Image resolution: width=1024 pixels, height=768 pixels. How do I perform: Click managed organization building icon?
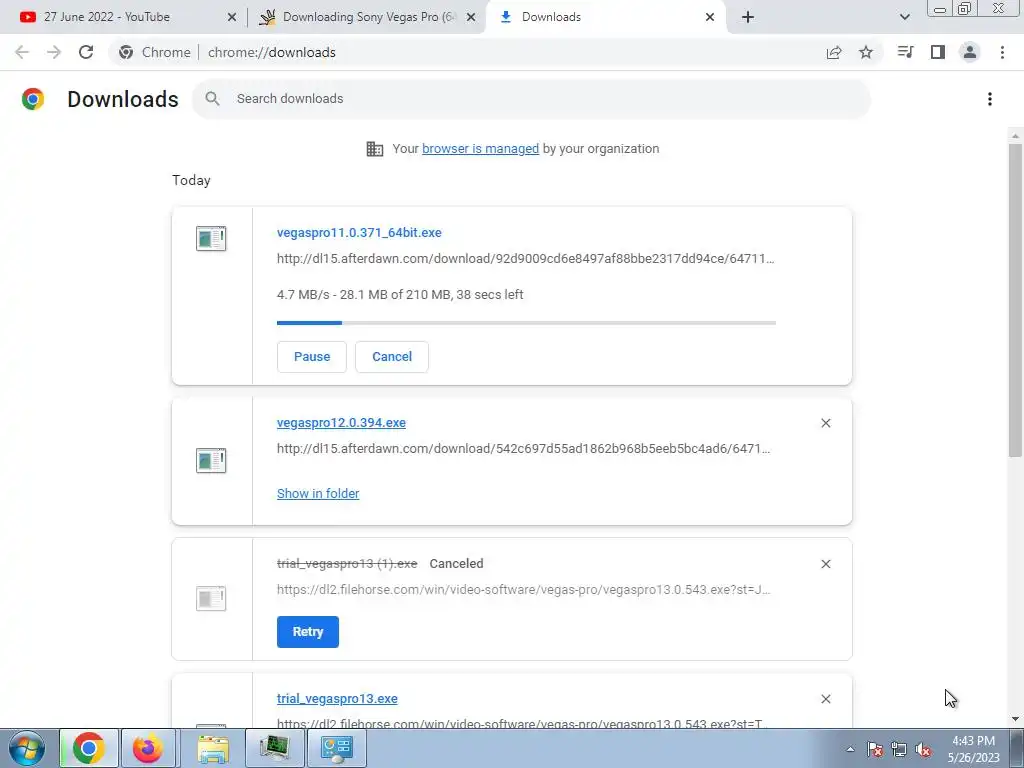[375, 149]
